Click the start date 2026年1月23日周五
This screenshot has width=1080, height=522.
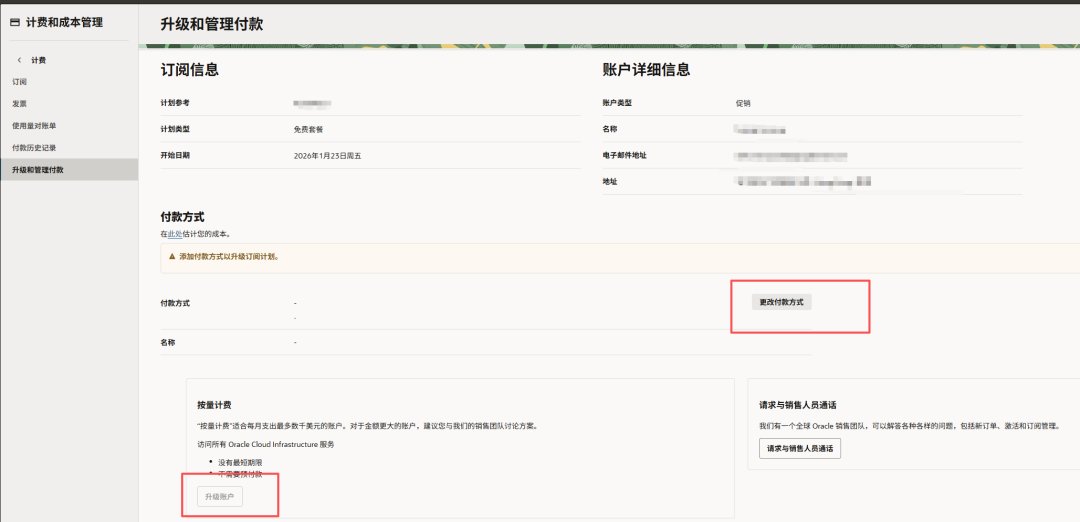[327, 156]
